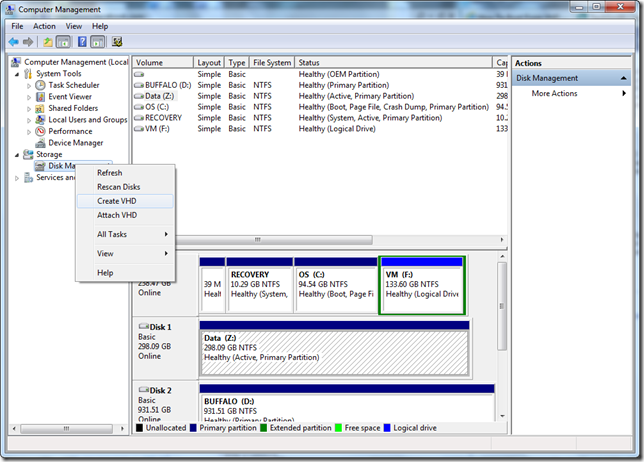Click the Forward arrow toolbar icon
Viewport: 644px width, 462px height.
point(28,41)
